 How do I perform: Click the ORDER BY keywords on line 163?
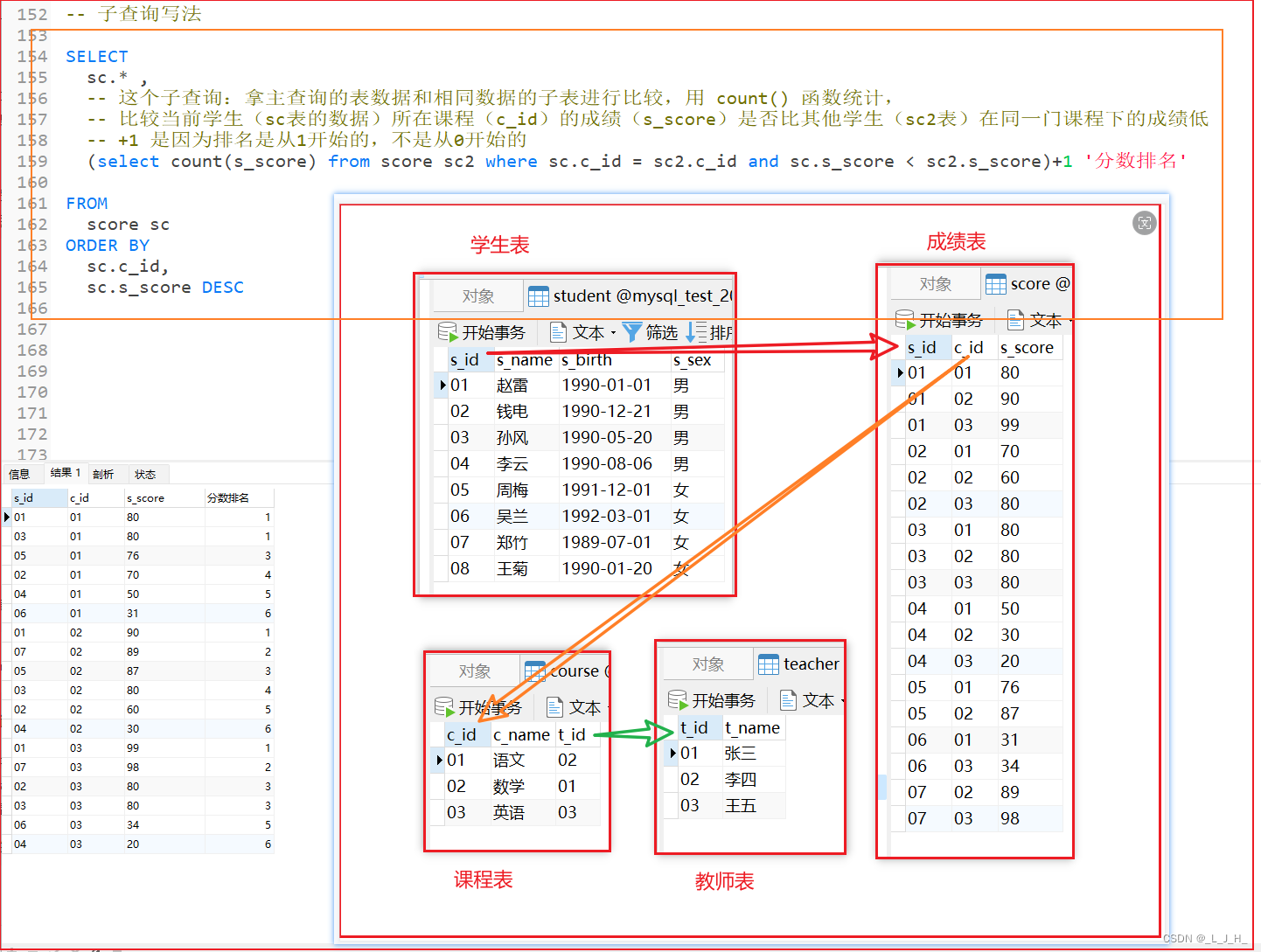click(108, 246)
